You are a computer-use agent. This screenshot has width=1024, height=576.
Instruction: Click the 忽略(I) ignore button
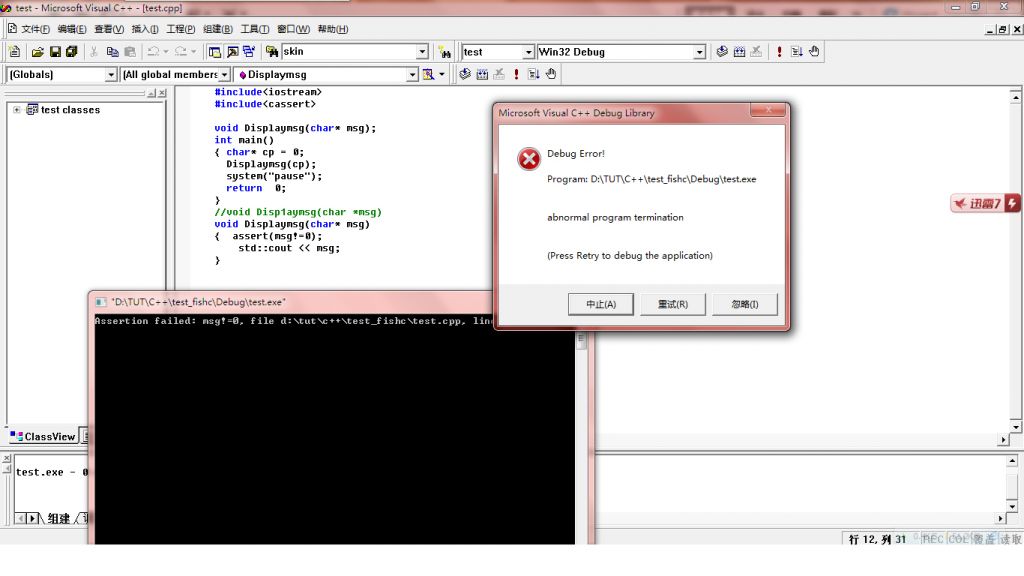(744, 304)
